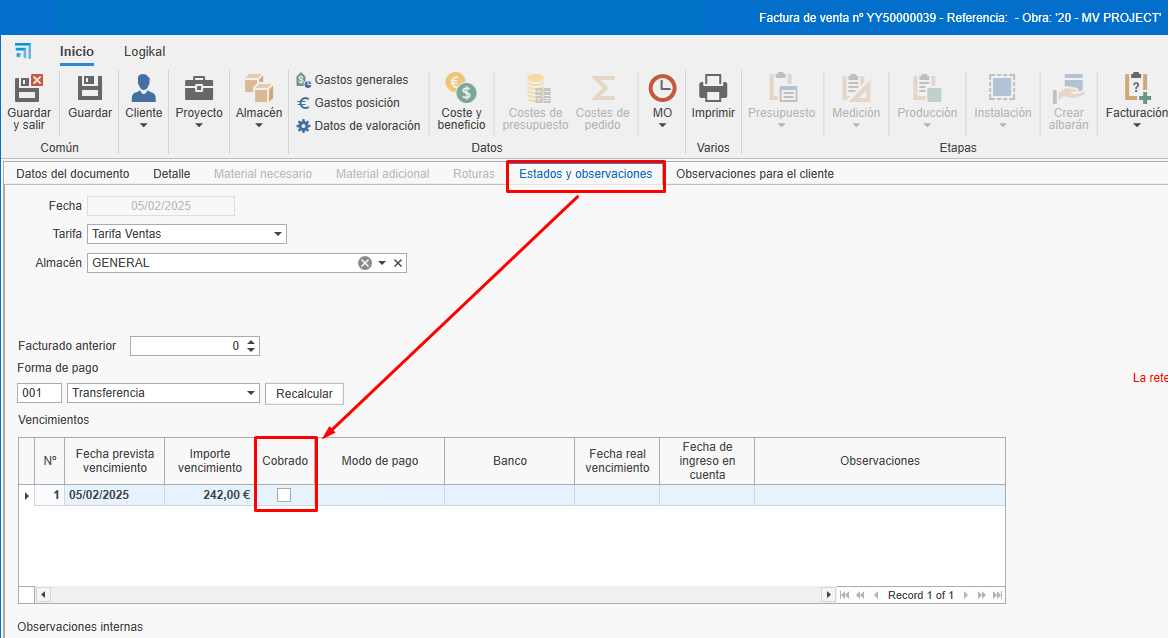Screen dimensions: 1168x638
Task: Select the Datos del documento tab
Action: tap(73, 172)
